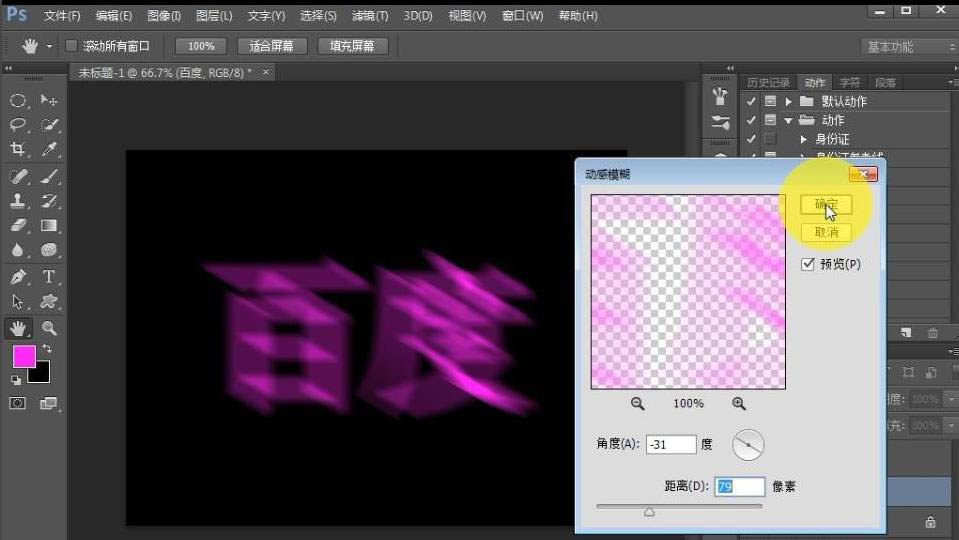Click the magenta foreground color swatch
The height and width of the screenshot is (540, 959).
point(23,356)
